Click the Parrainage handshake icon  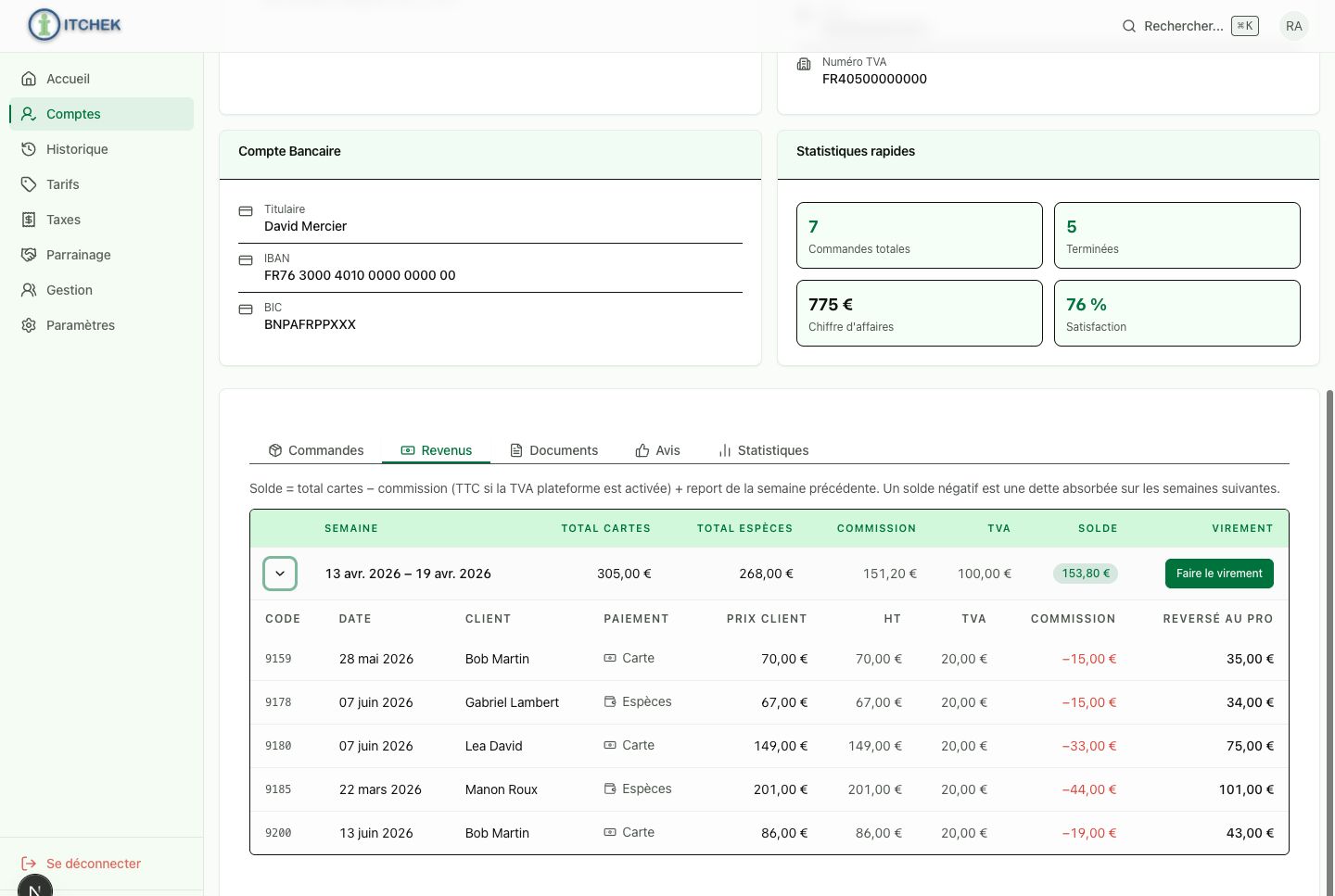click(29, 255)
